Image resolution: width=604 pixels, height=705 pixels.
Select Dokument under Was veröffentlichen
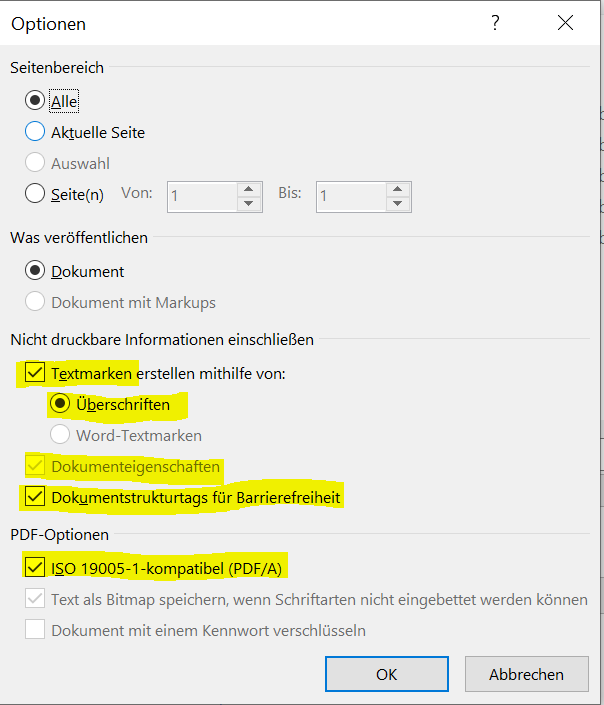(x=35, y=271)
